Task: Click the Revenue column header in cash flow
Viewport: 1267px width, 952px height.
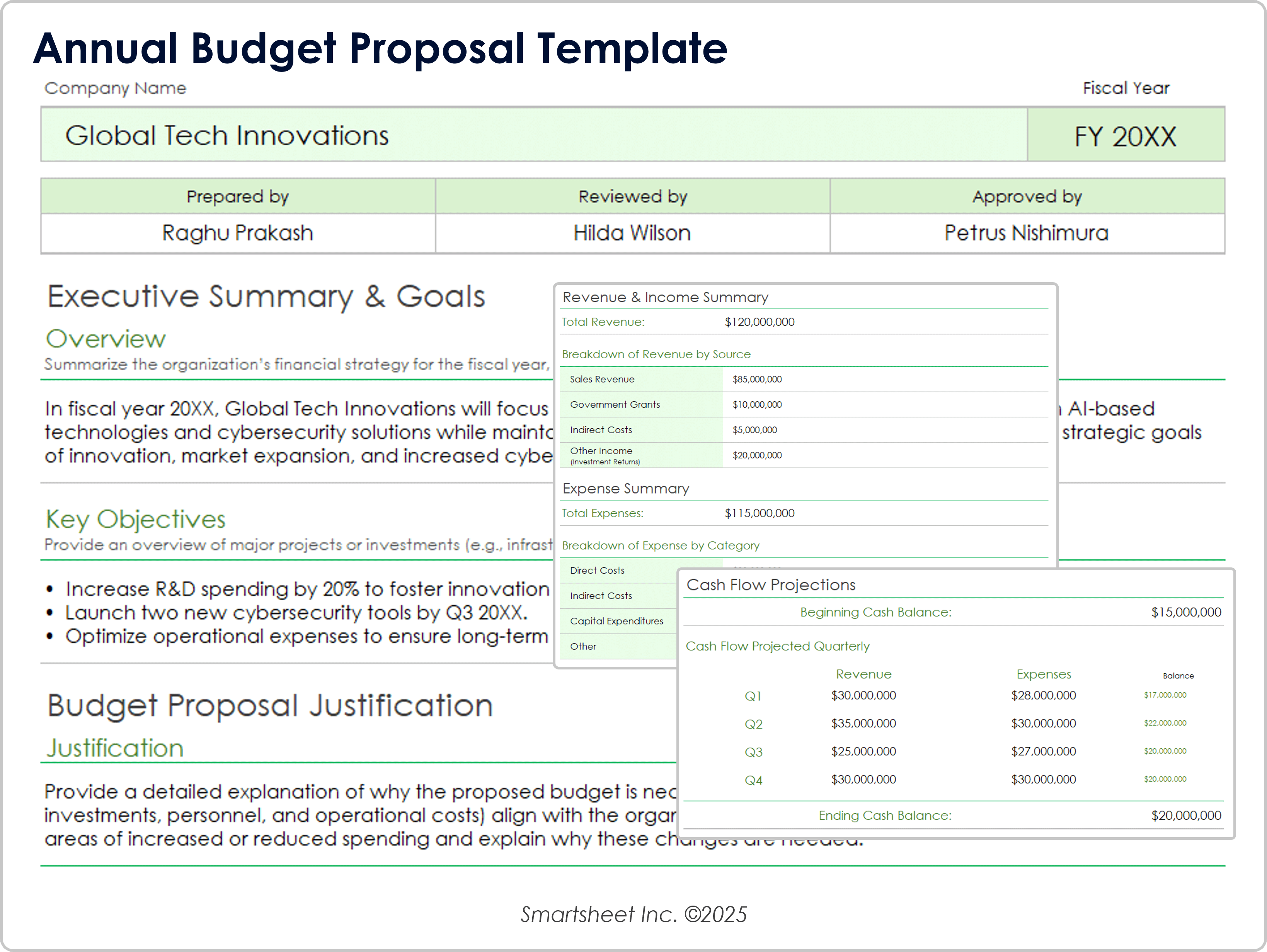Action: [x=864, y=674]
